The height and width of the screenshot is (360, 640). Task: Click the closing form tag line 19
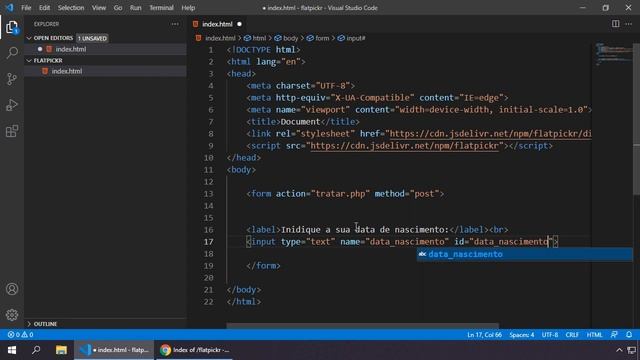click(x=263, y=266)
